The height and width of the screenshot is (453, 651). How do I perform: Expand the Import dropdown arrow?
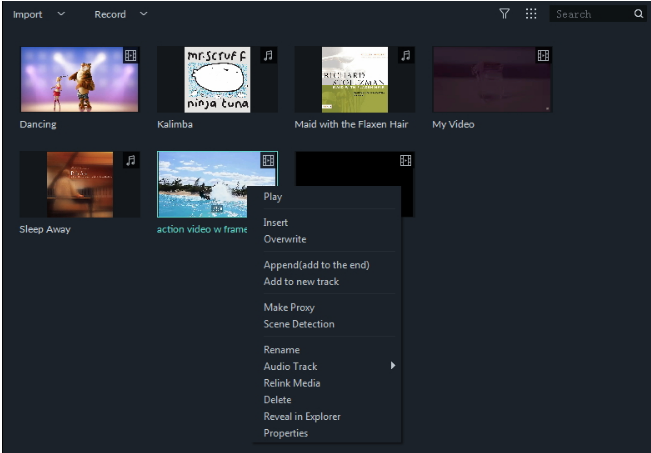click(x=61, y=14)
